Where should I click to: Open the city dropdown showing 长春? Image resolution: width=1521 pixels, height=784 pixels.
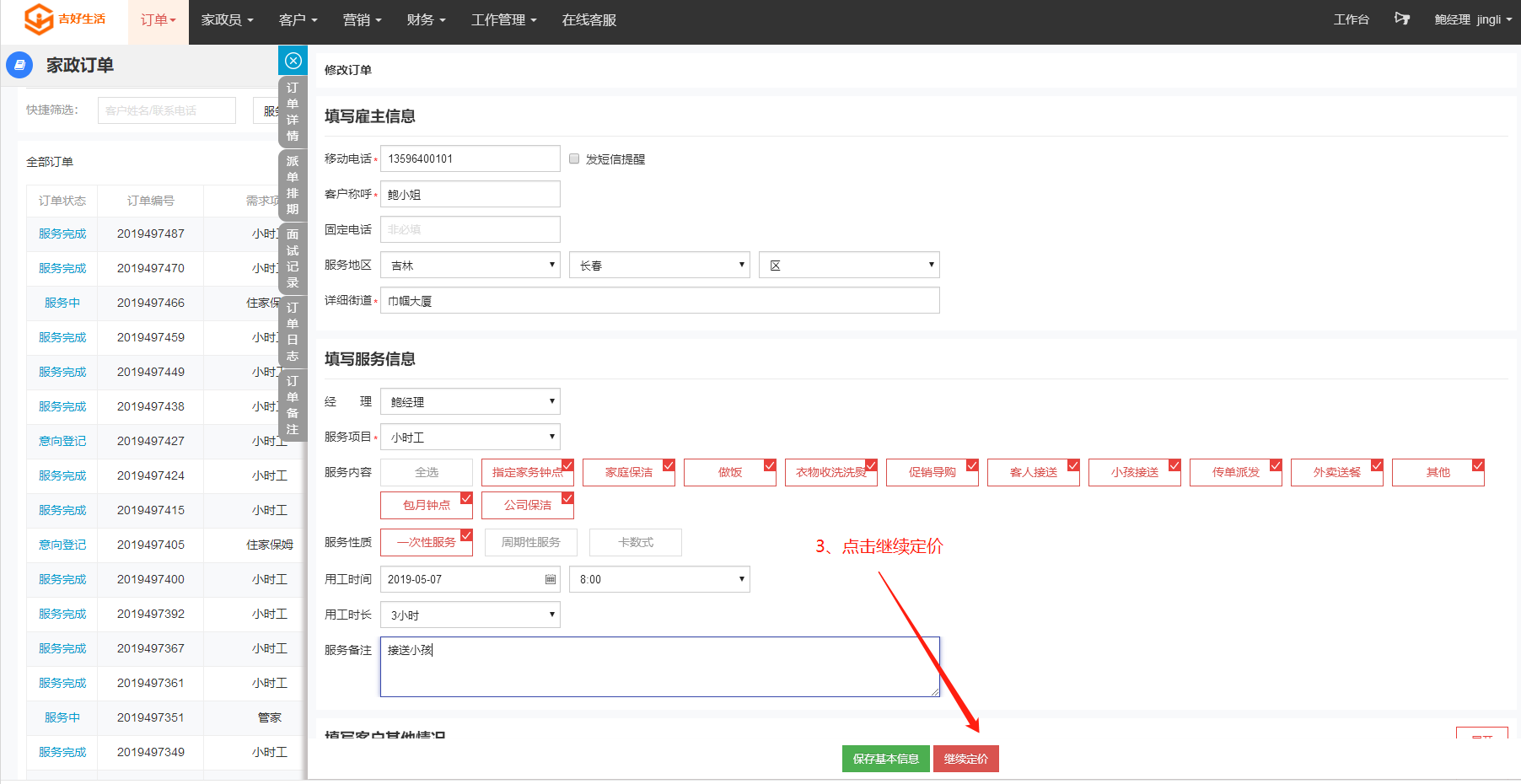click(659, 265)
